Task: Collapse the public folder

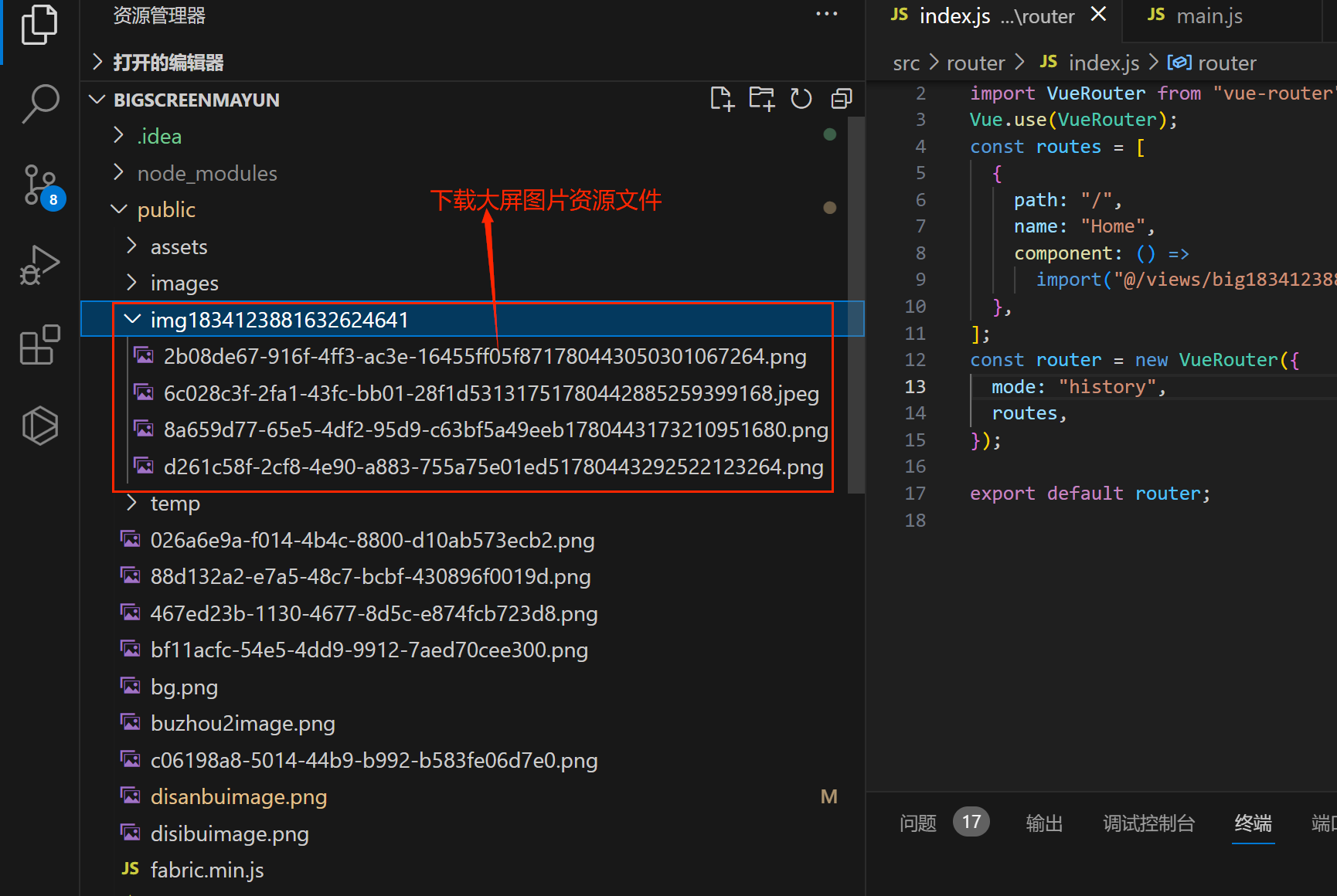Action: click(165, 209)
